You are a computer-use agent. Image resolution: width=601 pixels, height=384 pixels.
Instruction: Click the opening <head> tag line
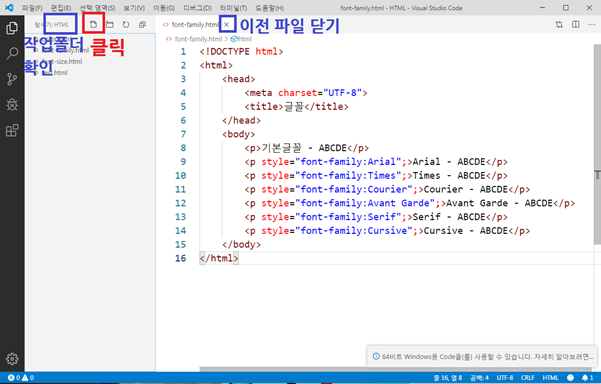pos(238,79)
